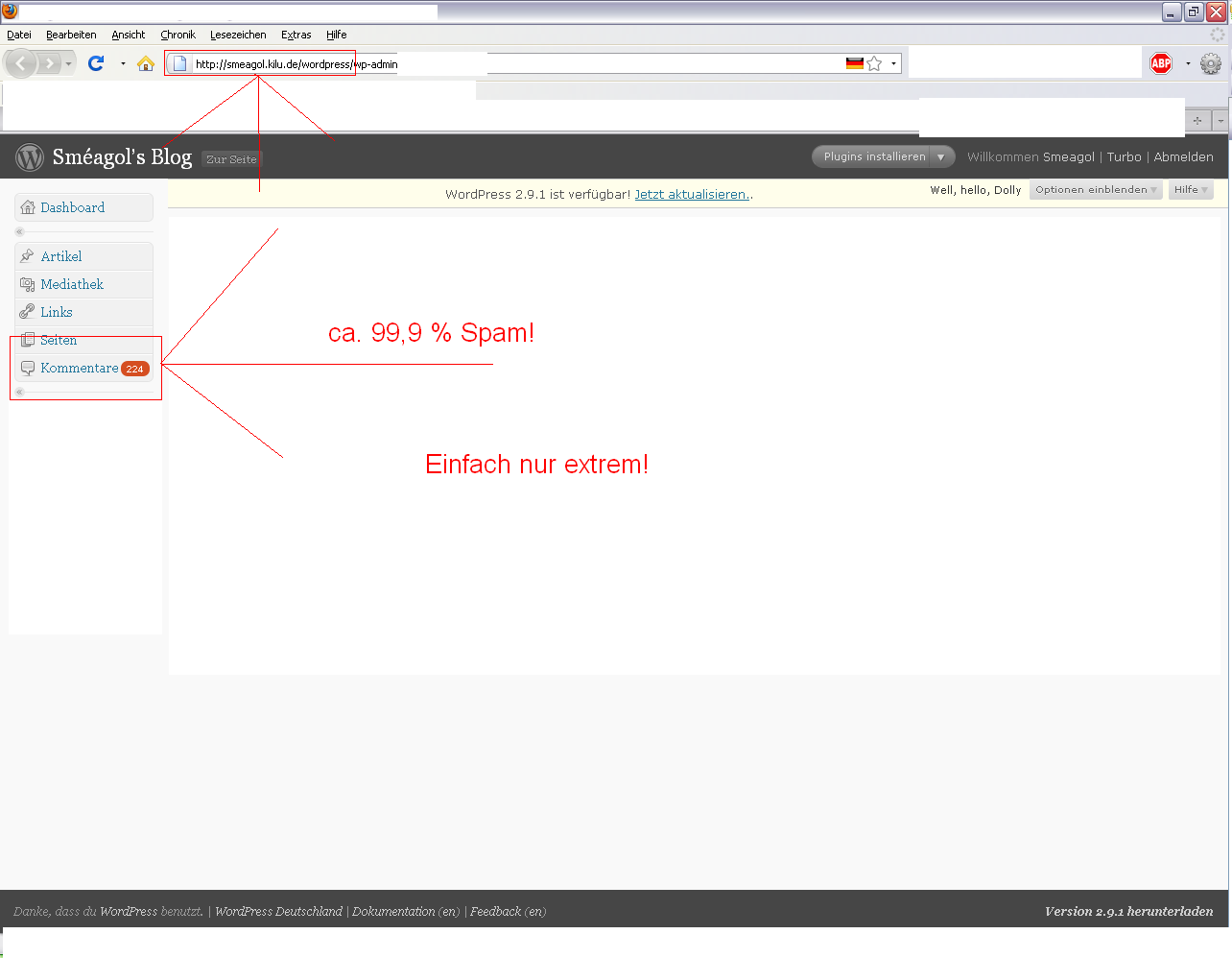Open the Lesezeichen menu
The image size is (1232, 958).
click(238, 35)
